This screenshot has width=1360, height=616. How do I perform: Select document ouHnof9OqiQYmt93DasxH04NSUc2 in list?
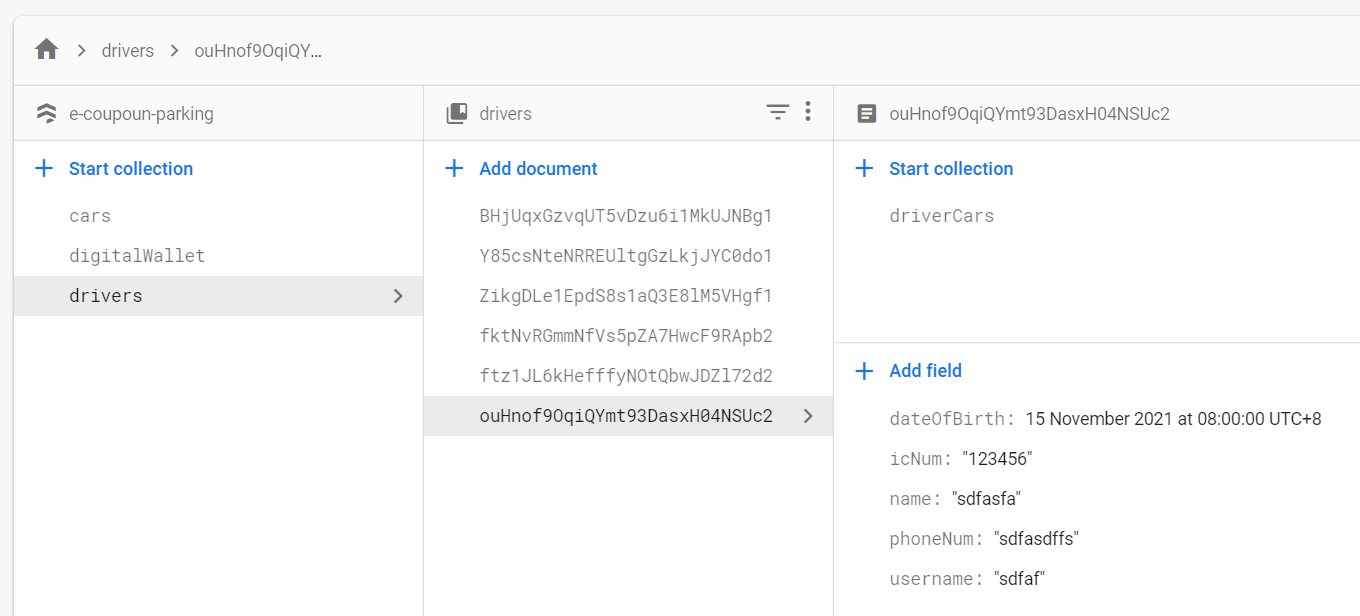pos(628,416)
